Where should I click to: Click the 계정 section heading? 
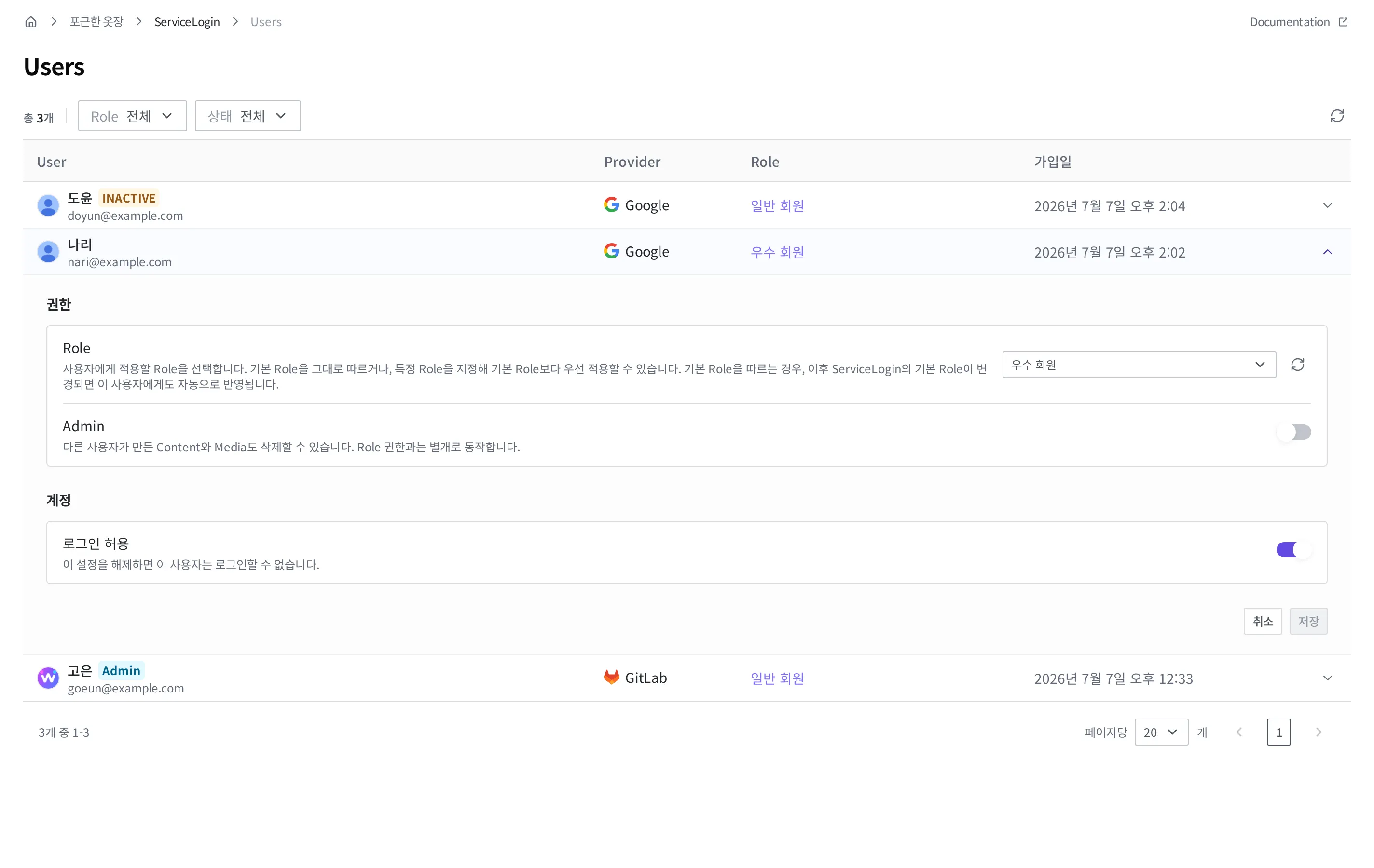pyautogui.click(x=59, y=500)
